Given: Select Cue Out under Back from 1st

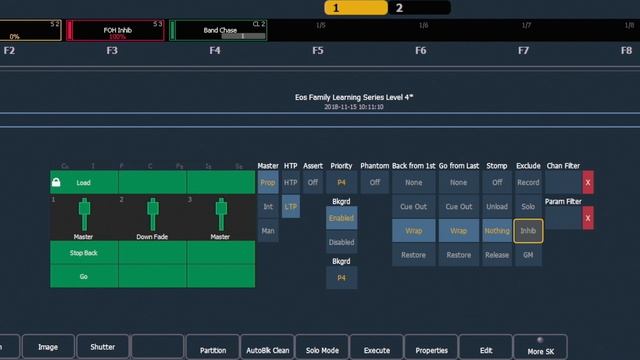Looking at the screenshot, I should click(x=413, y=207).
